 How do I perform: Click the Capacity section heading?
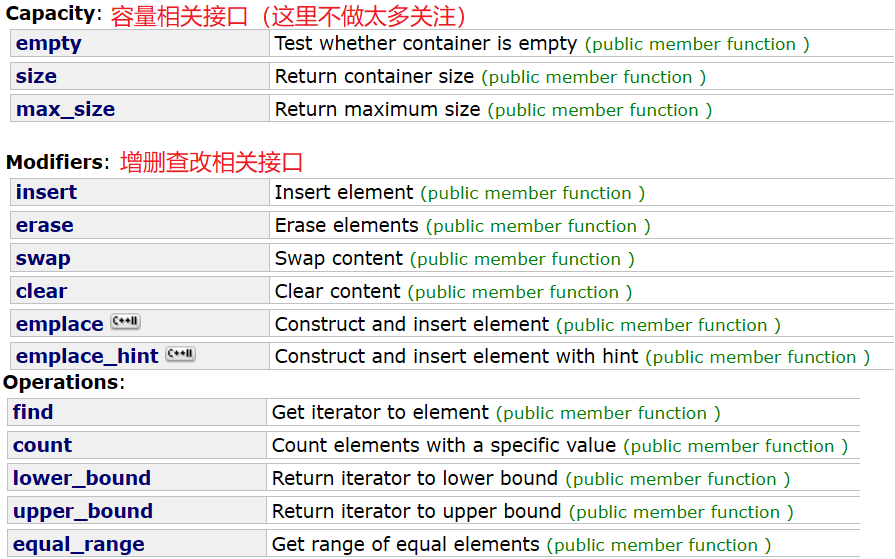pos(54,14)
